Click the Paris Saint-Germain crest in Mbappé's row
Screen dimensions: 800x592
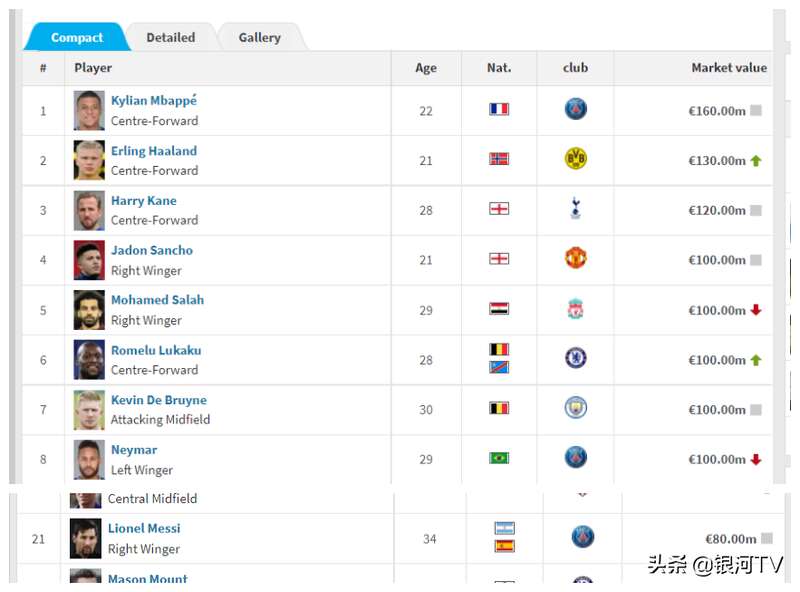576,109
